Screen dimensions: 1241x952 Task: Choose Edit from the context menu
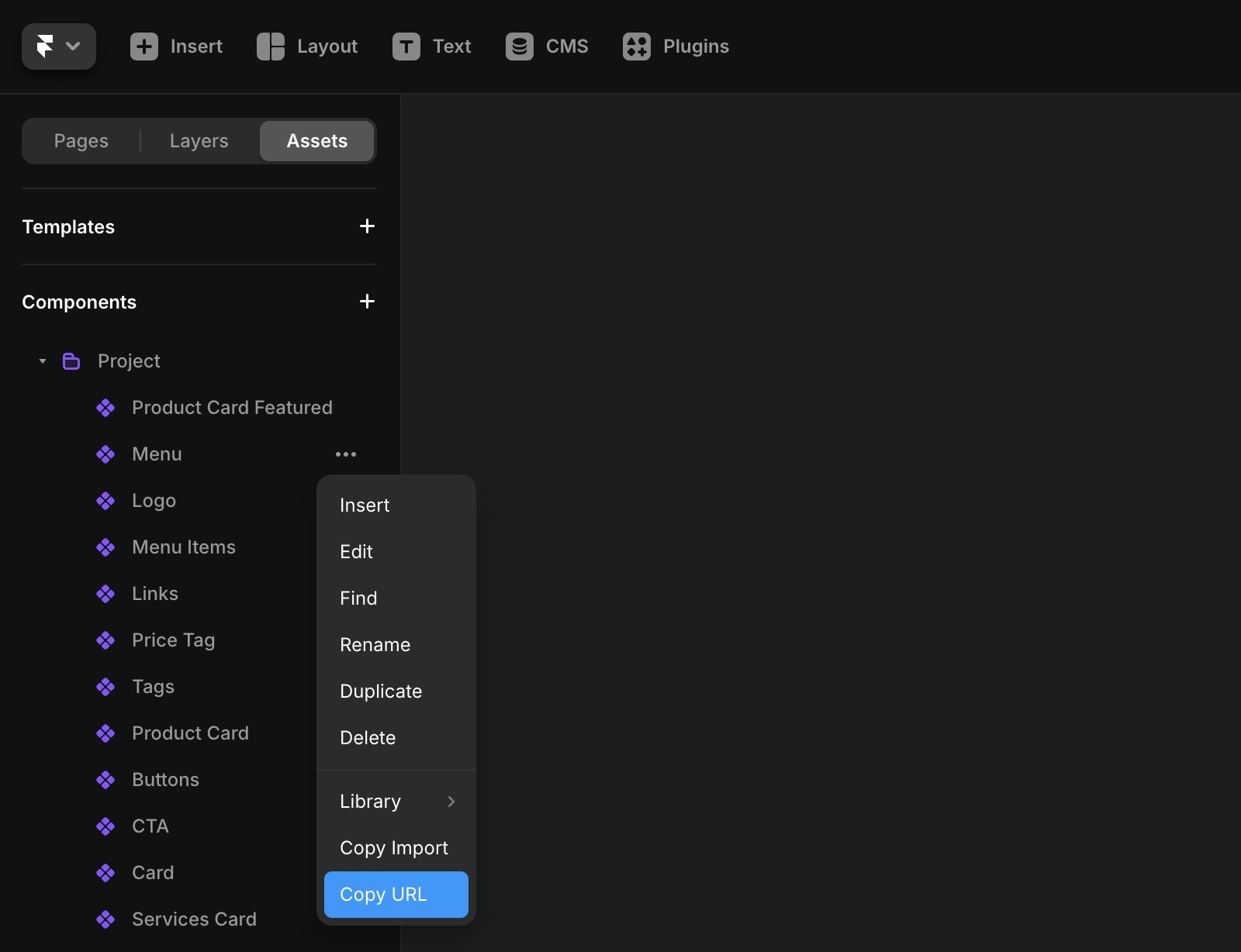(396, 552)
